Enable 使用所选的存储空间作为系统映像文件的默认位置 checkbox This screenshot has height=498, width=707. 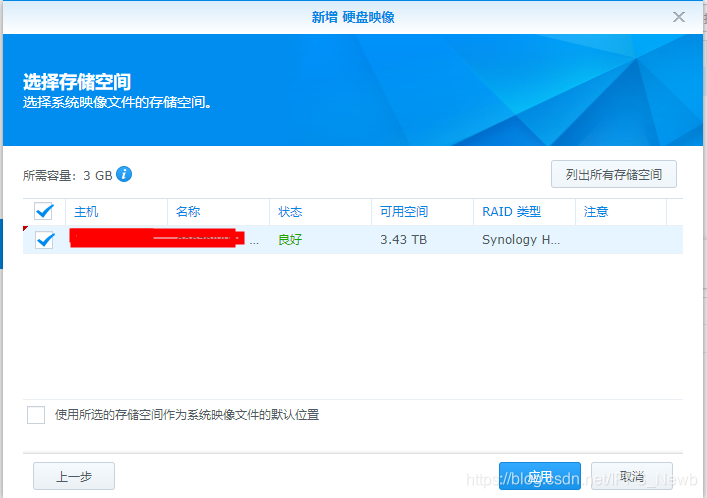(36, 415)
